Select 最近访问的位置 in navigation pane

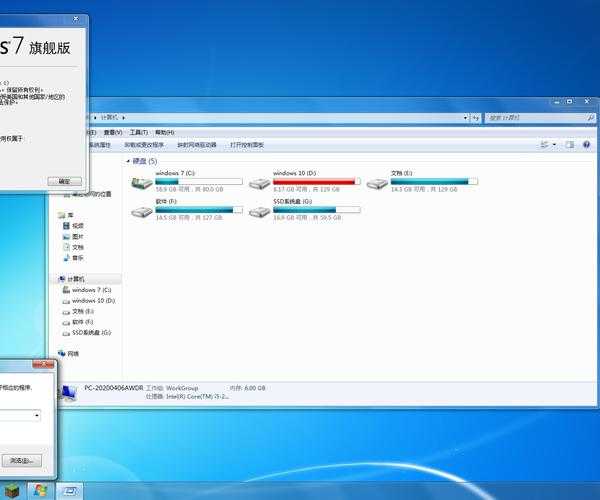92,194
